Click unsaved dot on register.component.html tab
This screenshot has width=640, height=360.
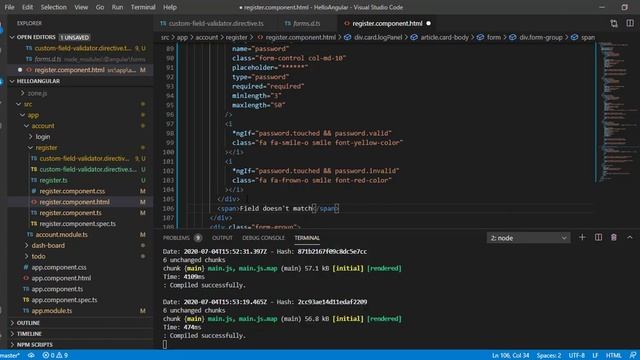428,23
